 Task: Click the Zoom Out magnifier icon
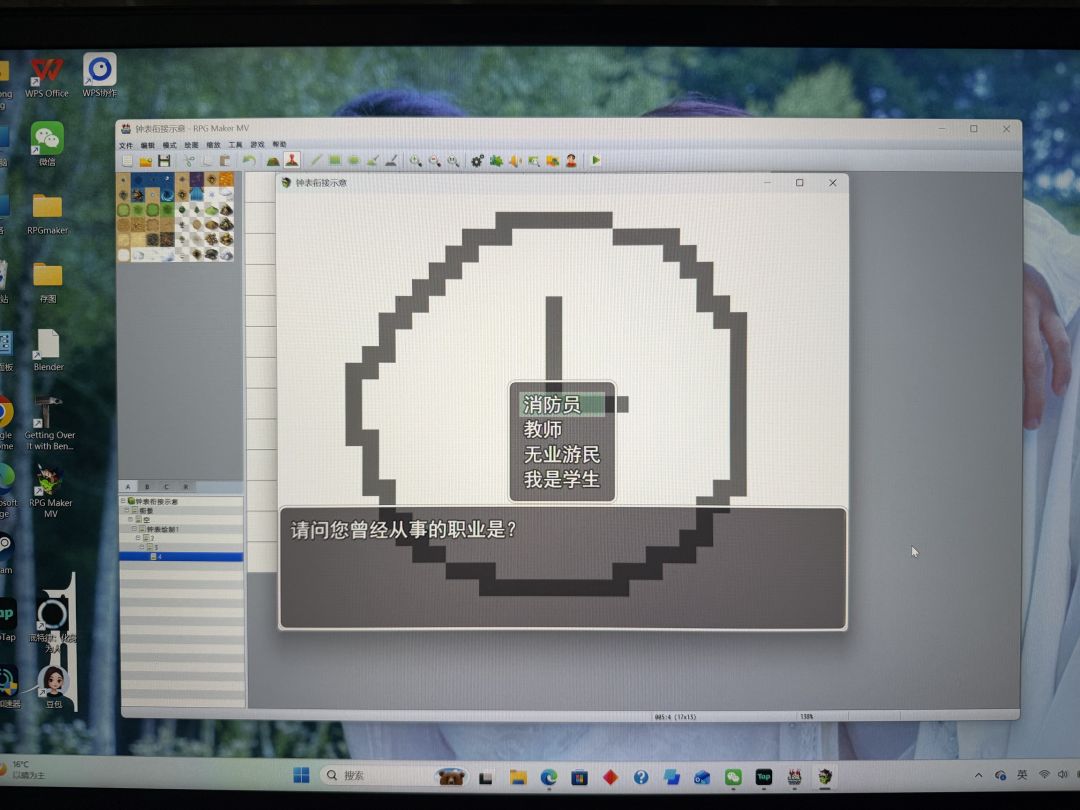coord(435,160)
